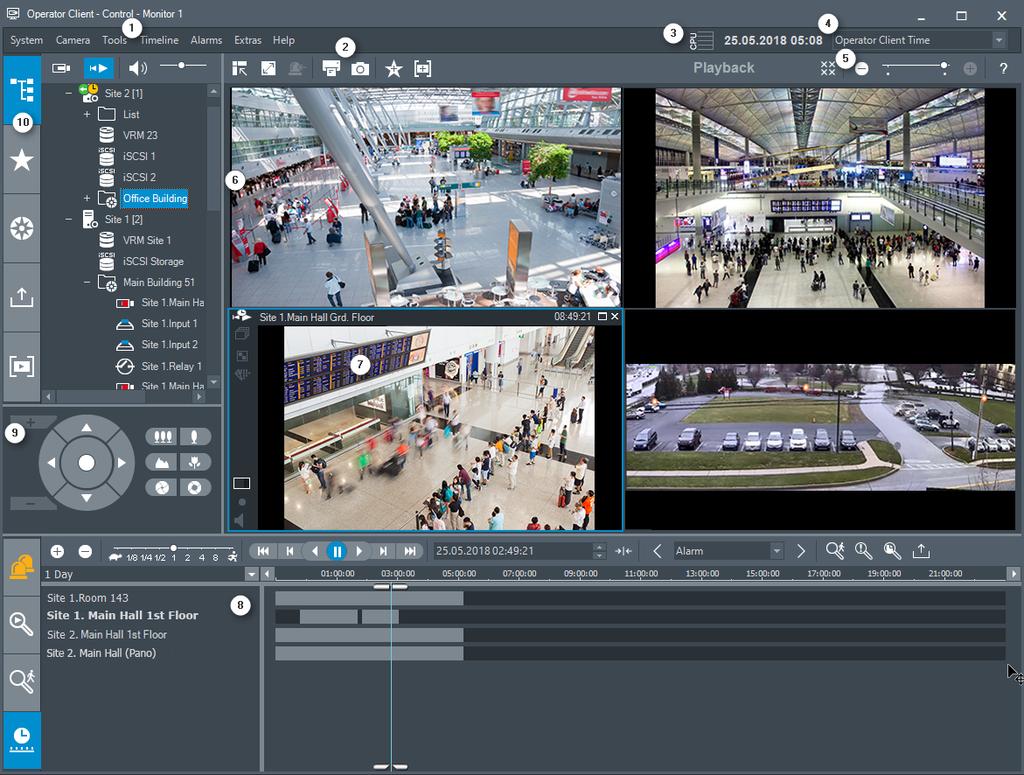
Task: Select Site 1.Relay 1 tree item
Action: [171, 366]
